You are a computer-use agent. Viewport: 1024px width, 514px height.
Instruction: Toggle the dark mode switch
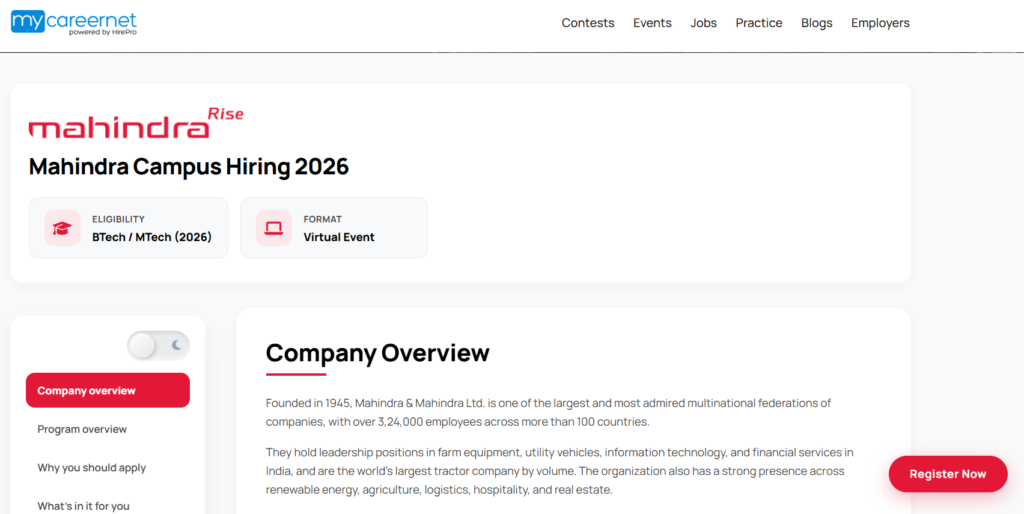[158, 346]
